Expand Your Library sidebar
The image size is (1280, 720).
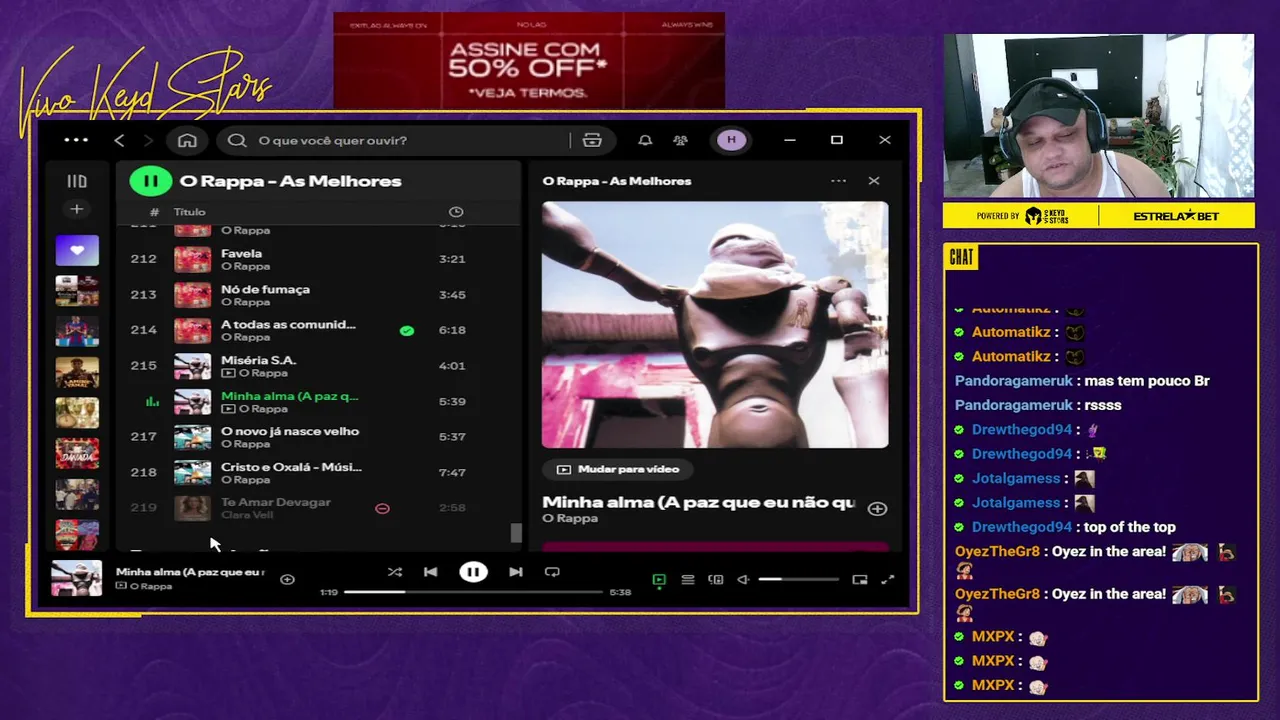[x=77, y=181]
